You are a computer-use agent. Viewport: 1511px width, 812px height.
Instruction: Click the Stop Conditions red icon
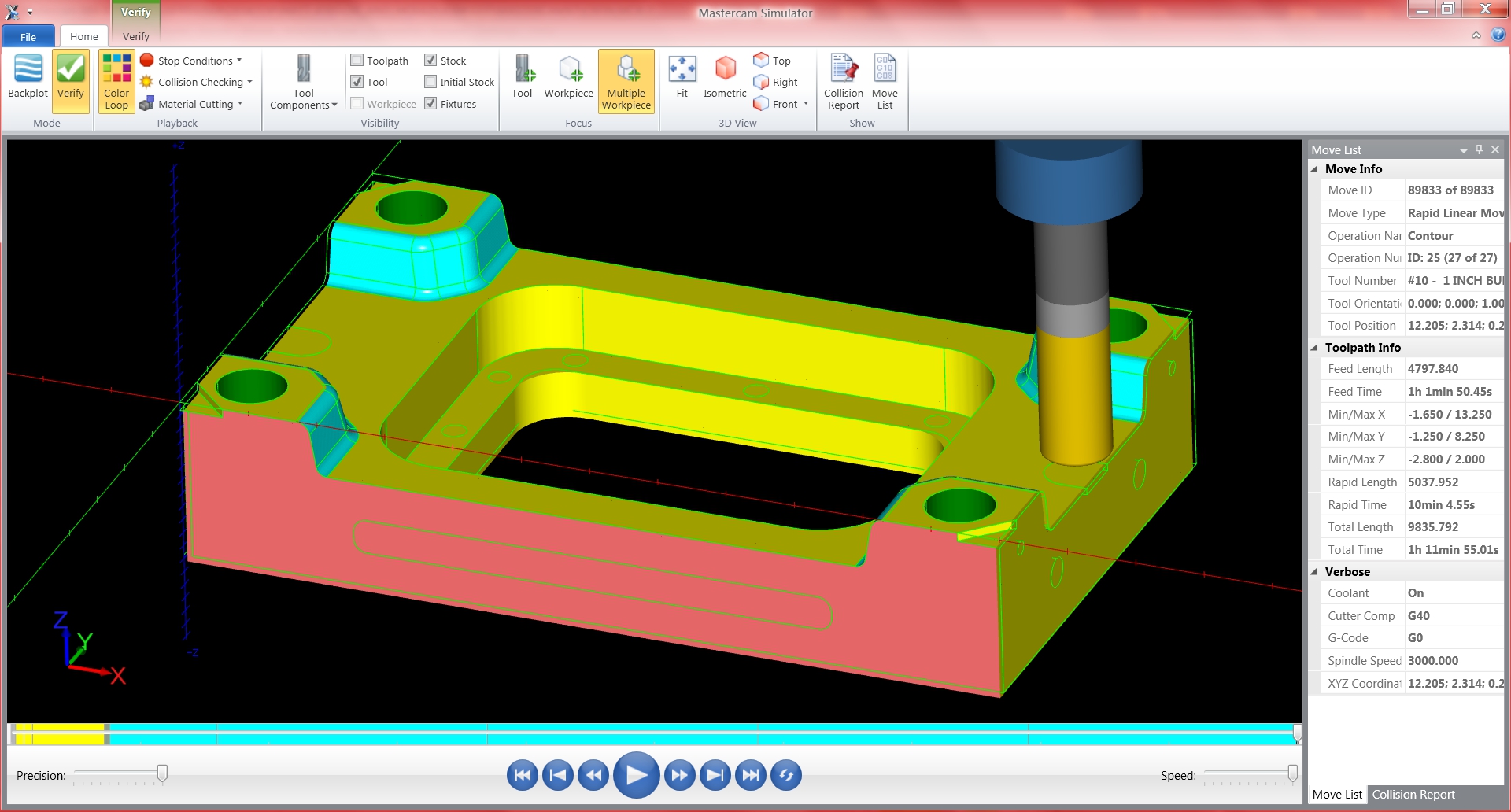pyautogui.click(x=146, y=60)
